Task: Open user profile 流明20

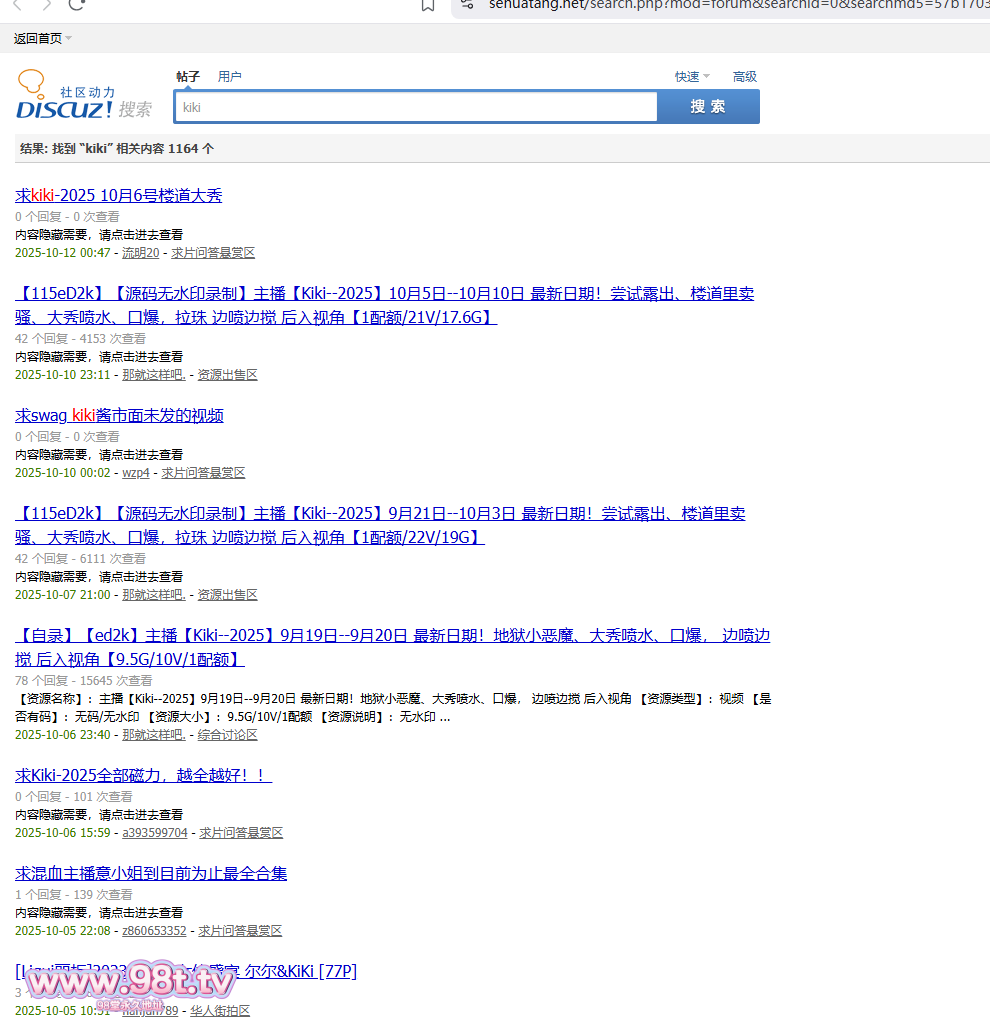Action: coord(140,253)
